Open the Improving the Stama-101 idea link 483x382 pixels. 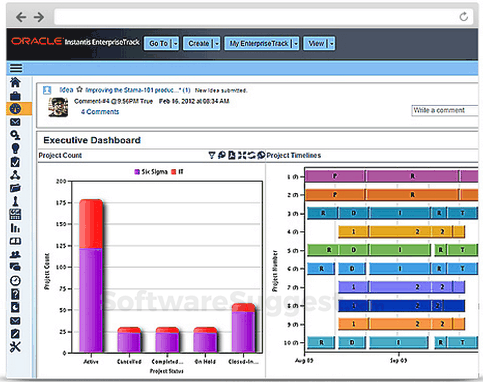[x=138, y=90]
